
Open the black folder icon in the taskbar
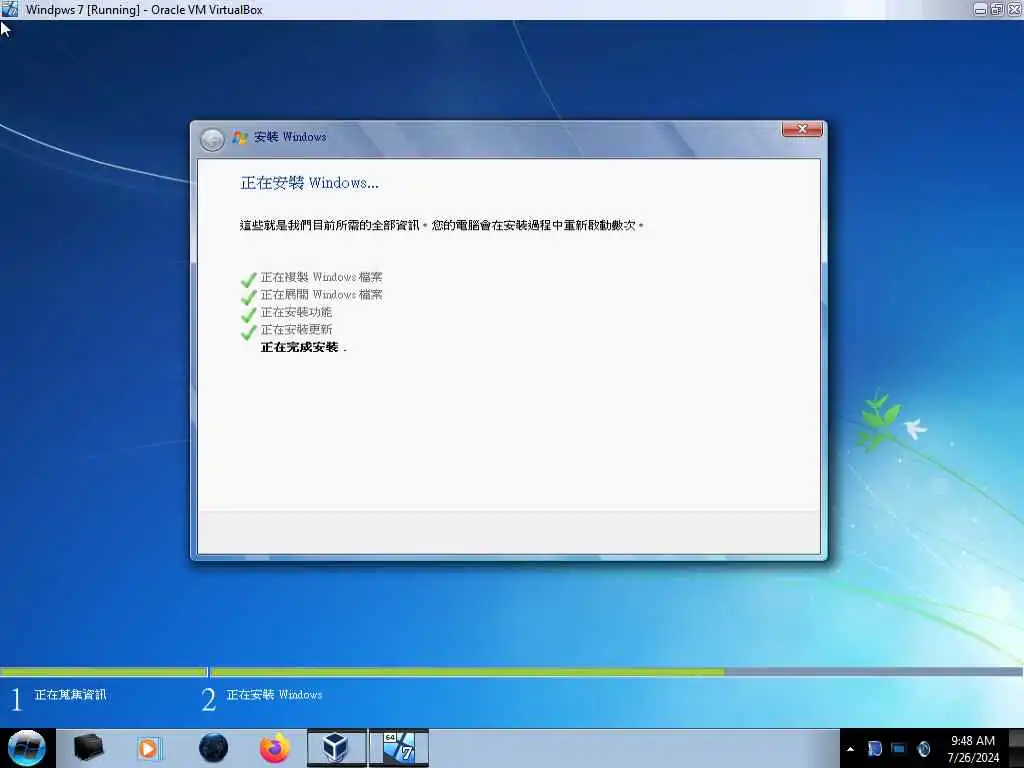[x=88, y=748]
